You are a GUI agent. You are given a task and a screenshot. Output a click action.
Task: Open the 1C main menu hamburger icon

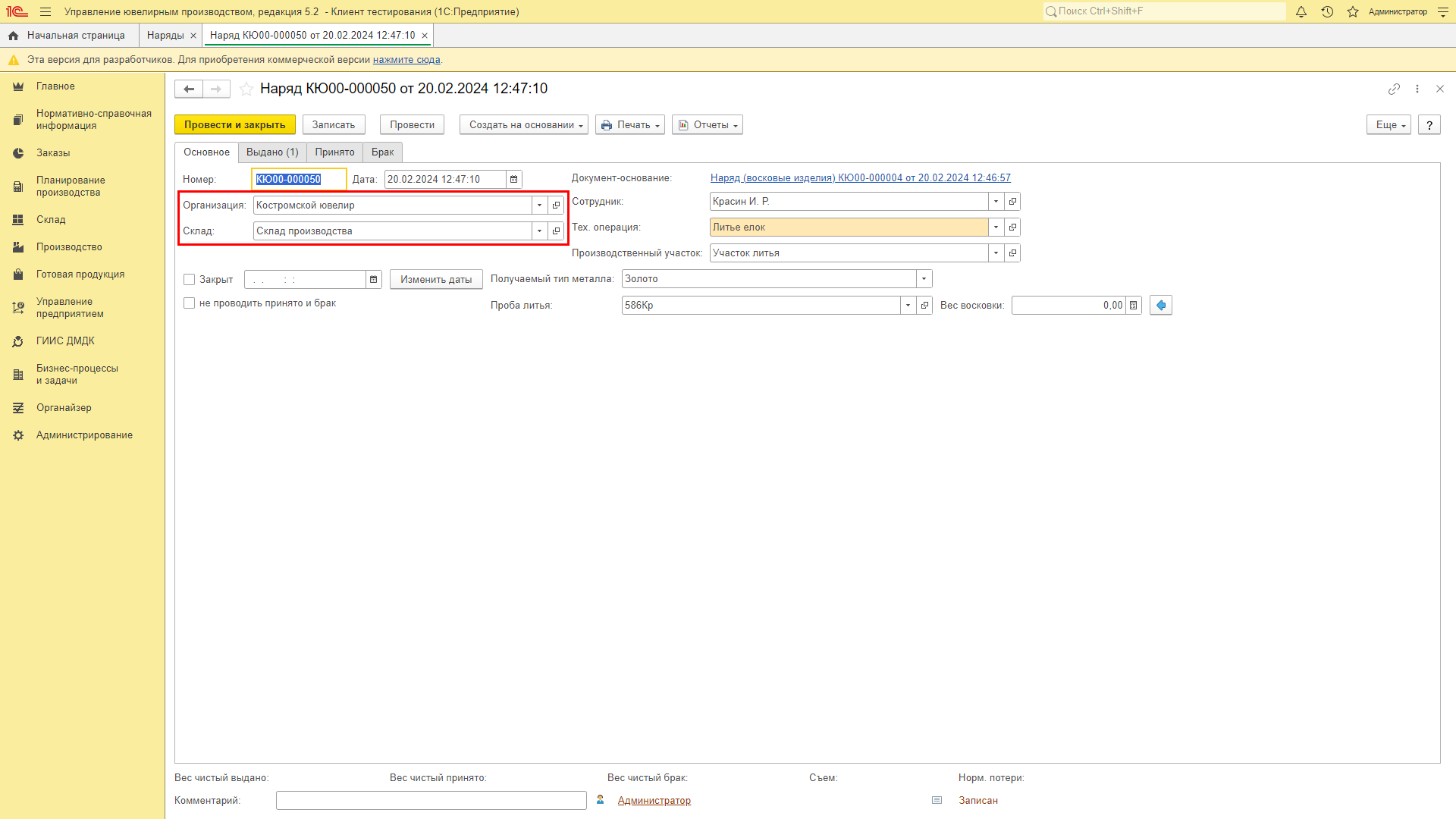[45, 12]
